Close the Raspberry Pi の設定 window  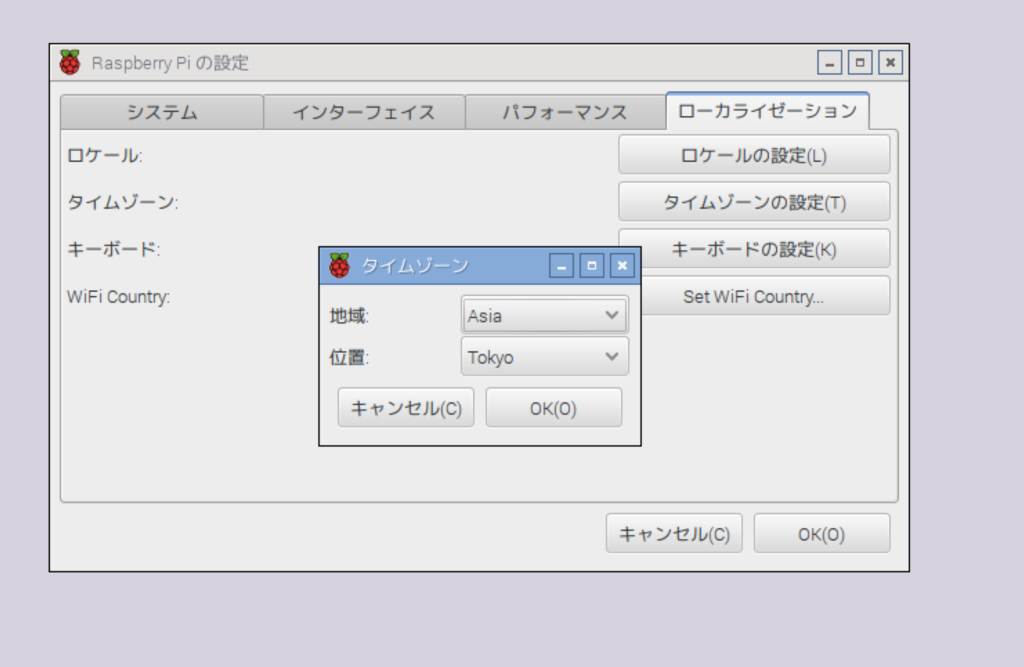coord(891,63)
